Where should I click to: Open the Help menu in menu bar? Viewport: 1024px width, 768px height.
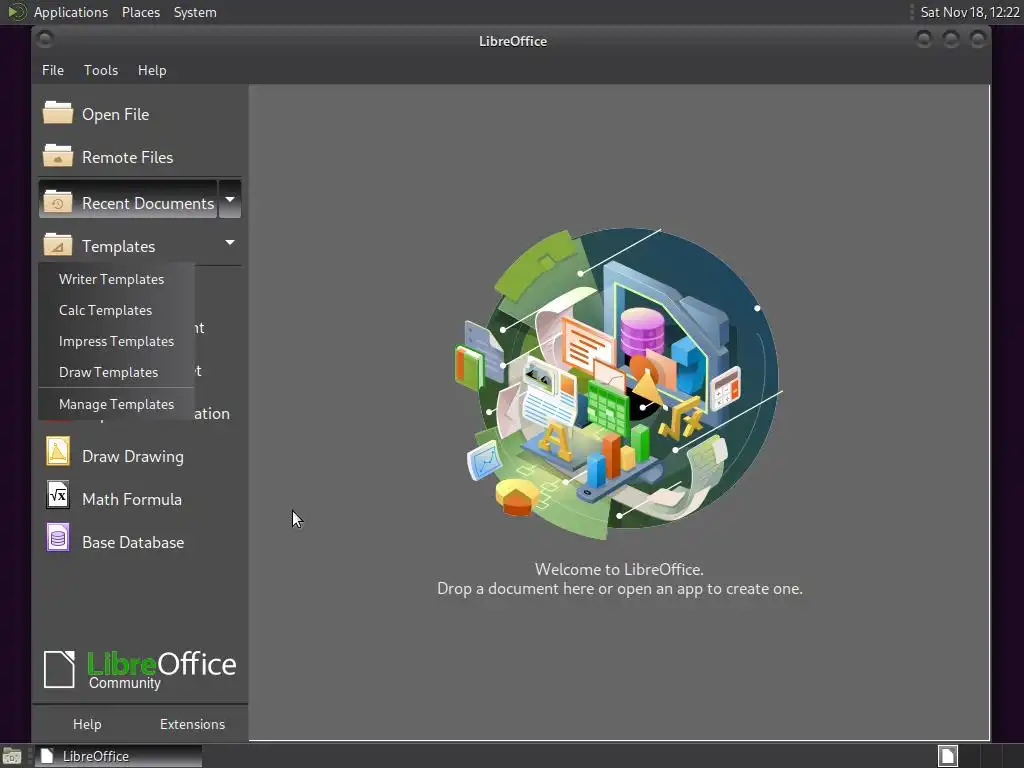coord(152,70)
